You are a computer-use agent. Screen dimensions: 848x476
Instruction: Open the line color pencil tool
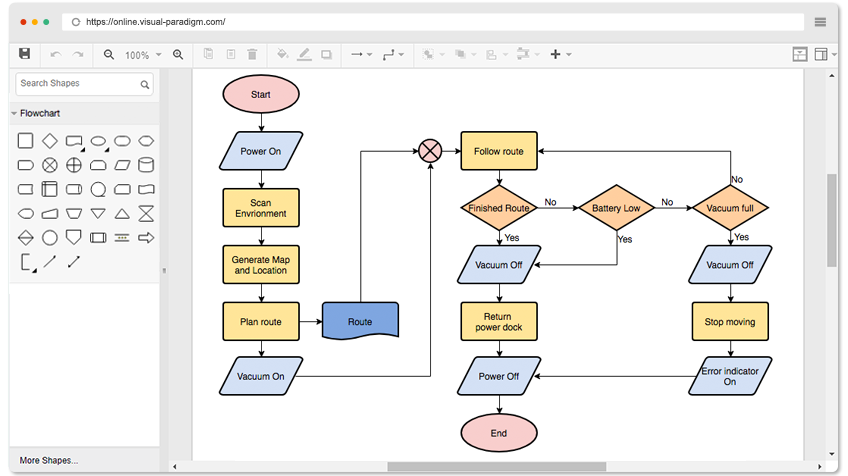[304, 54]
